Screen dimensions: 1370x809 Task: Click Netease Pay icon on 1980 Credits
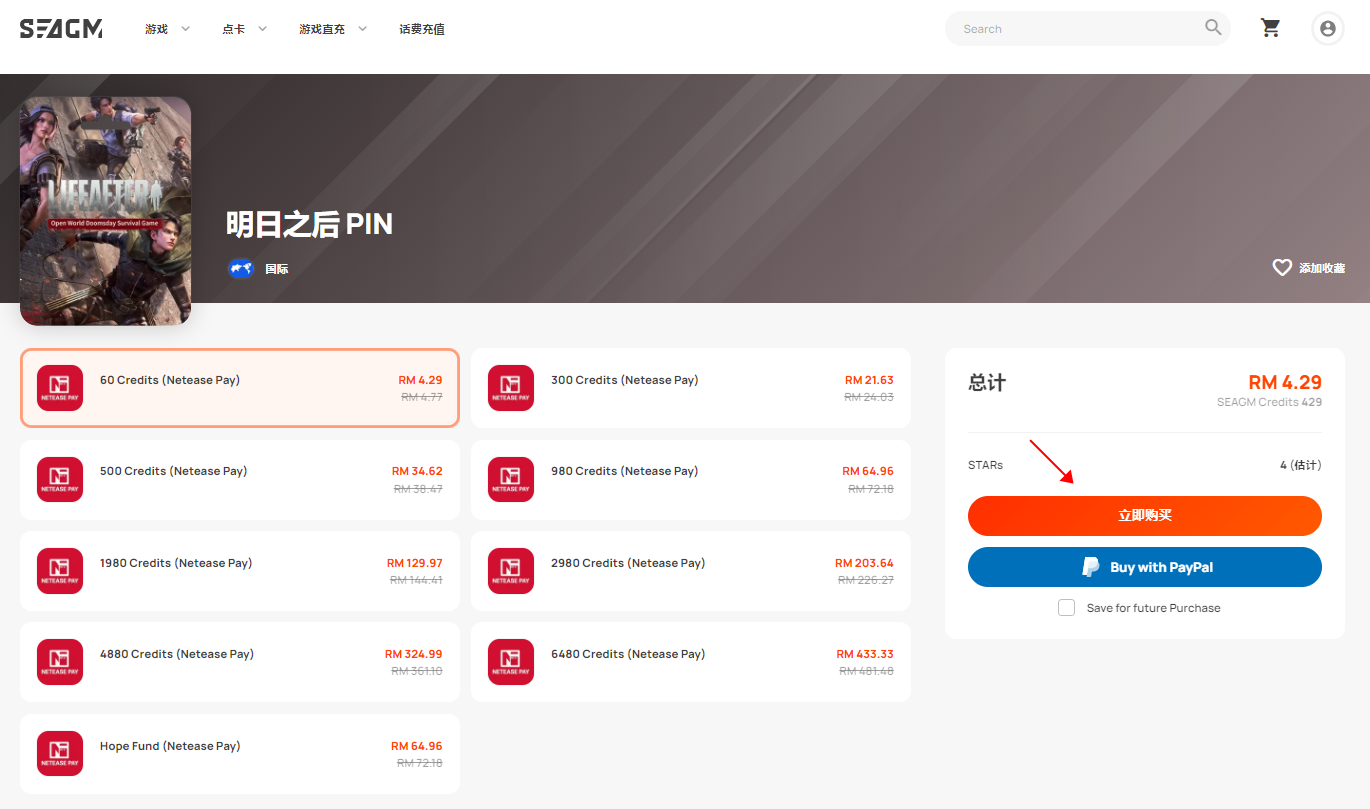[60, 571]
